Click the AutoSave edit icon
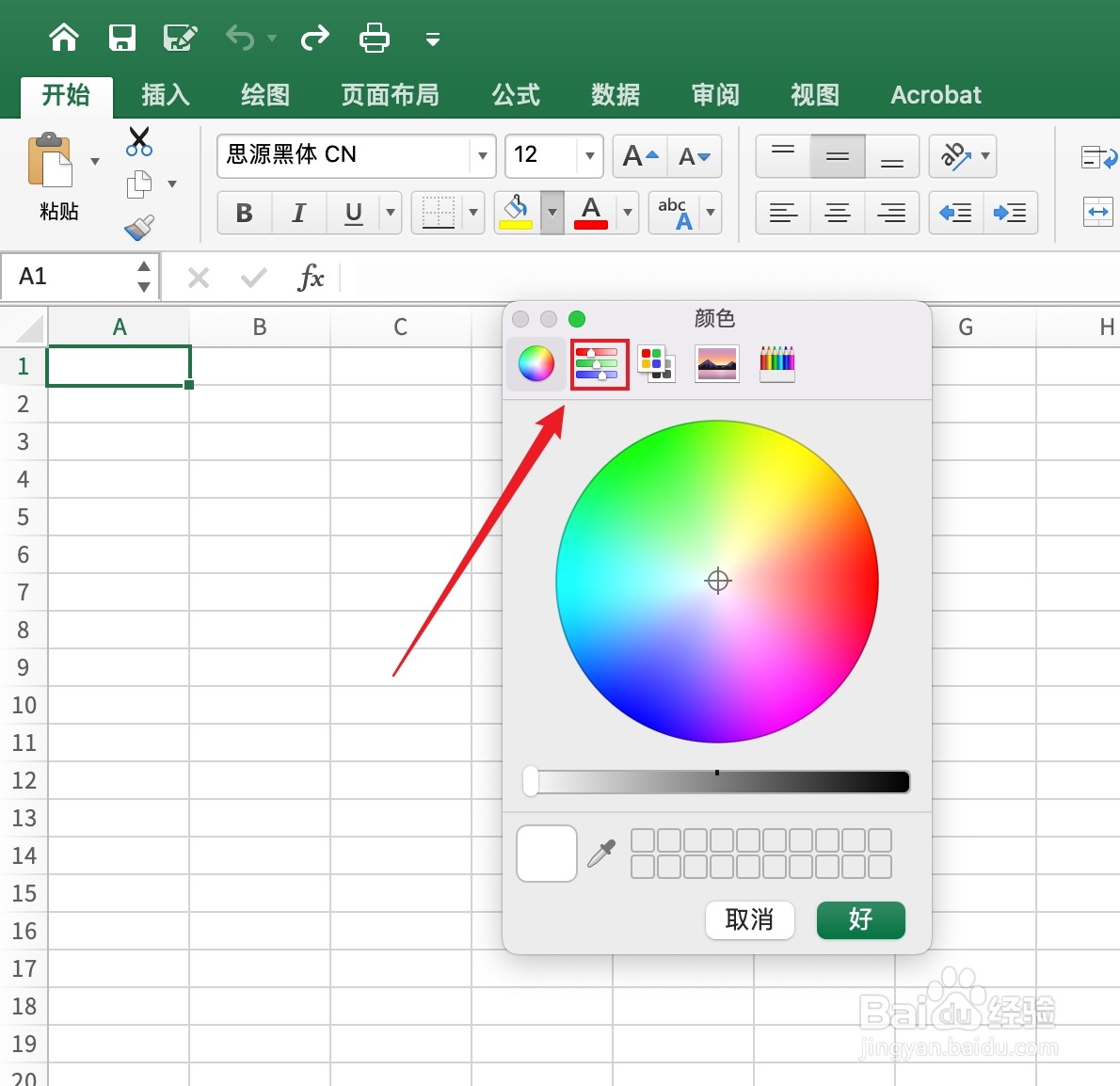This screenshot has width=1120, height=1086. click(x=180, y=37)
